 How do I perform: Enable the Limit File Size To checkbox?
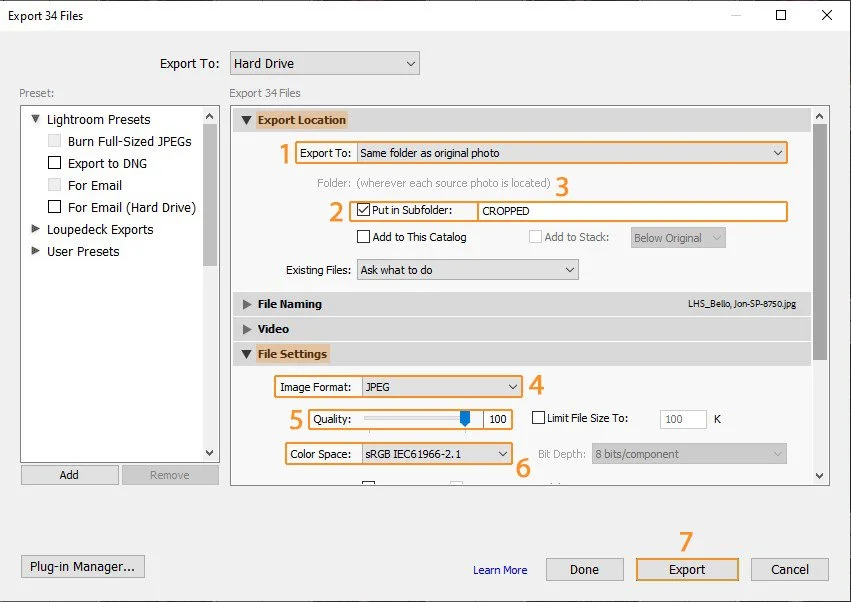538,417
